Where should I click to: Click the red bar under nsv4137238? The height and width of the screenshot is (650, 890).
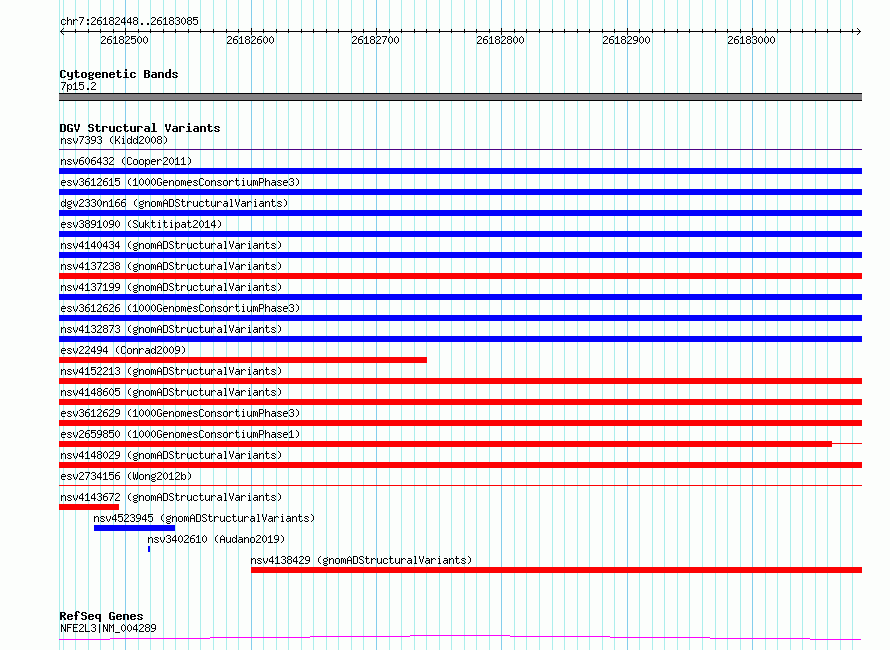coord(460,276)
